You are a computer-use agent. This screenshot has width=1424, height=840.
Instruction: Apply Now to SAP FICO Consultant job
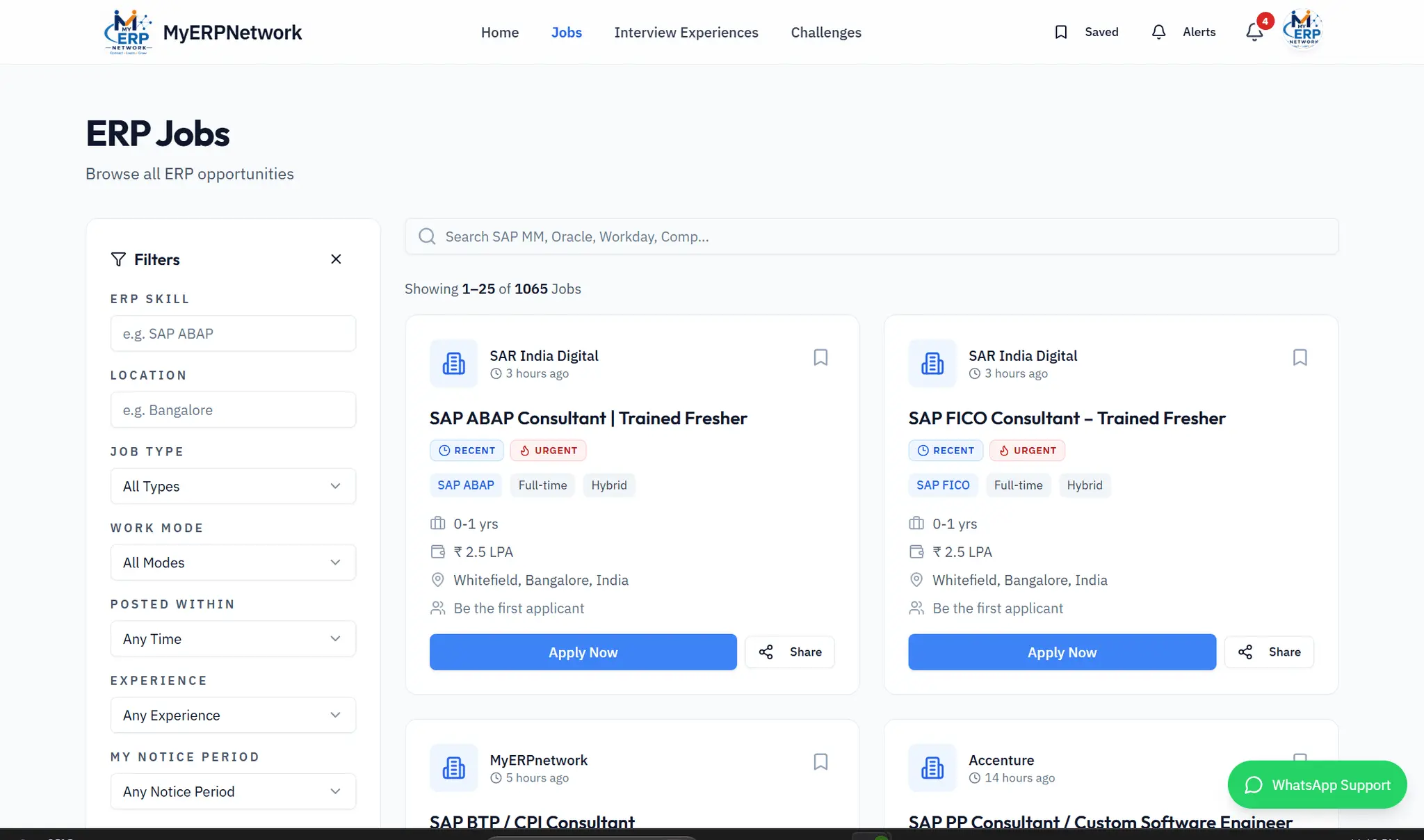click(x=1062, y=652)
